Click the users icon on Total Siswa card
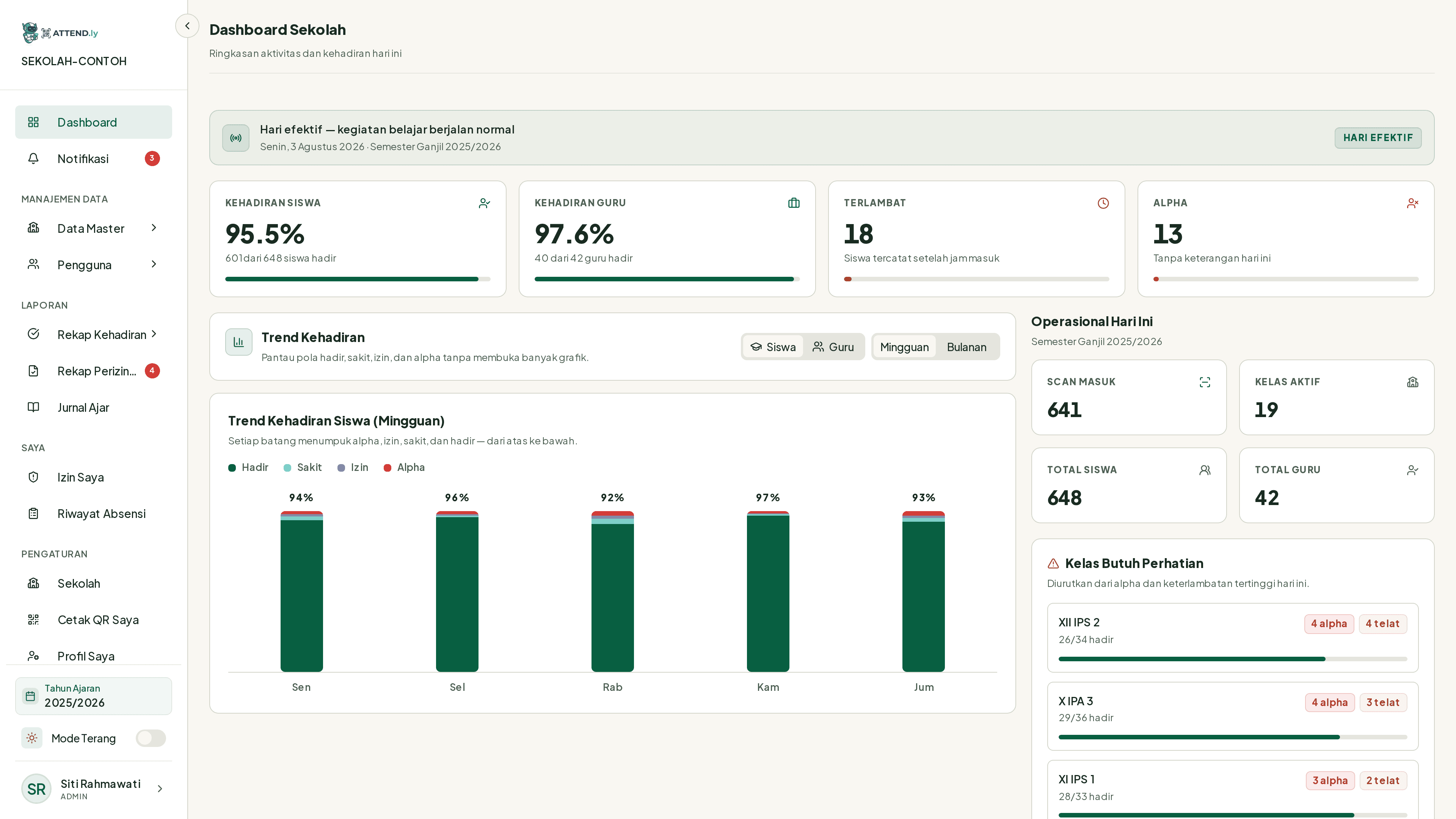This screenshot has height=819, width=1456. [x=1205, y=470]
